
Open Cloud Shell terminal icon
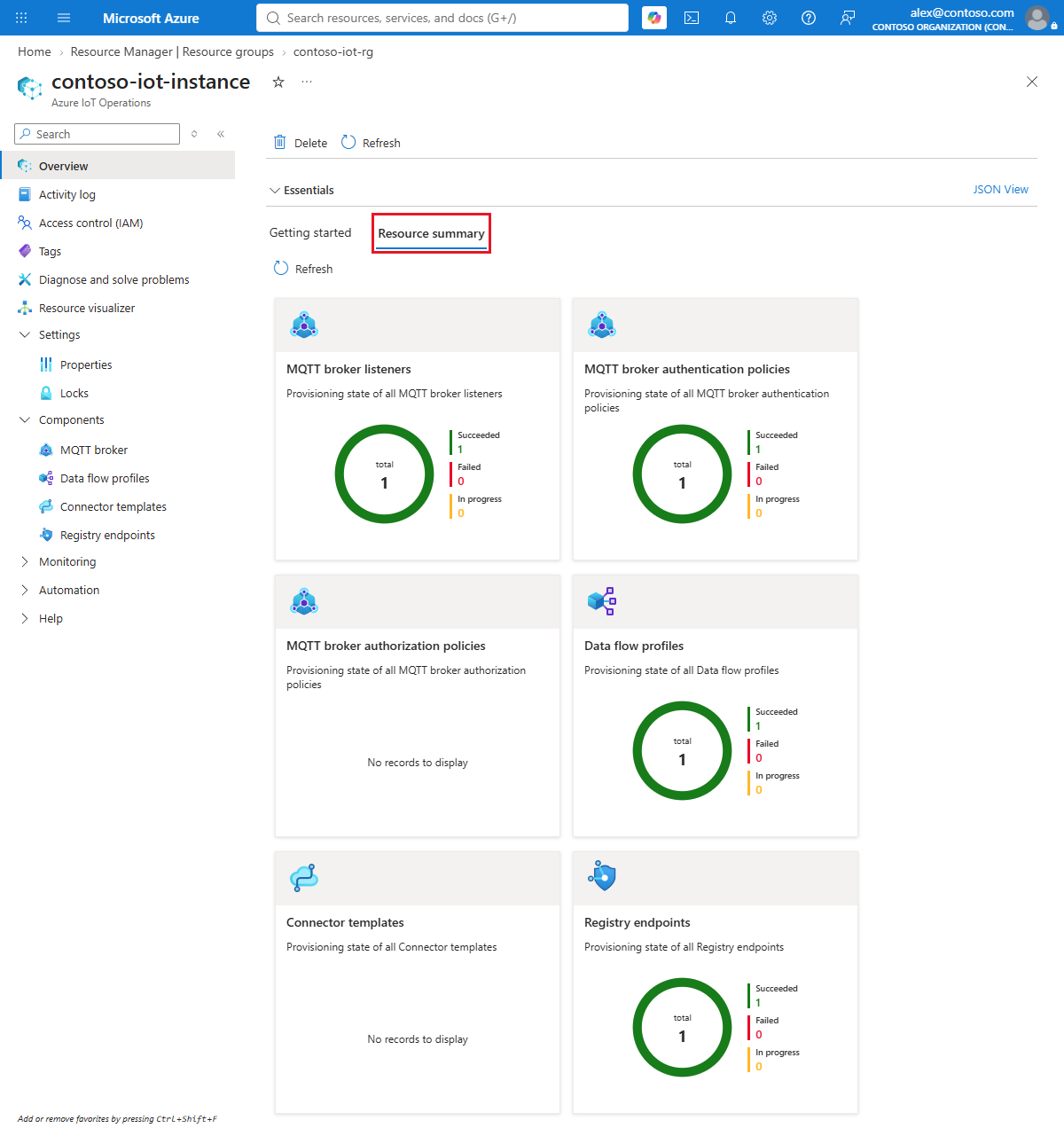[x=692, y=18]
